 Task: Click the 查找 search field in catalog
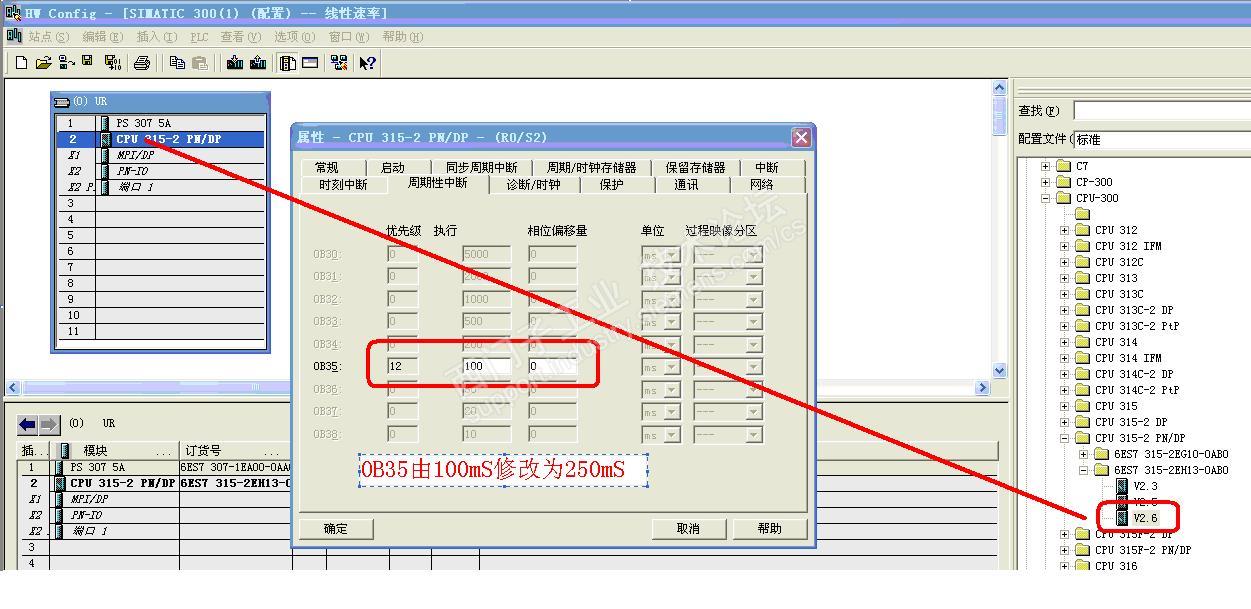[1161, 110]
